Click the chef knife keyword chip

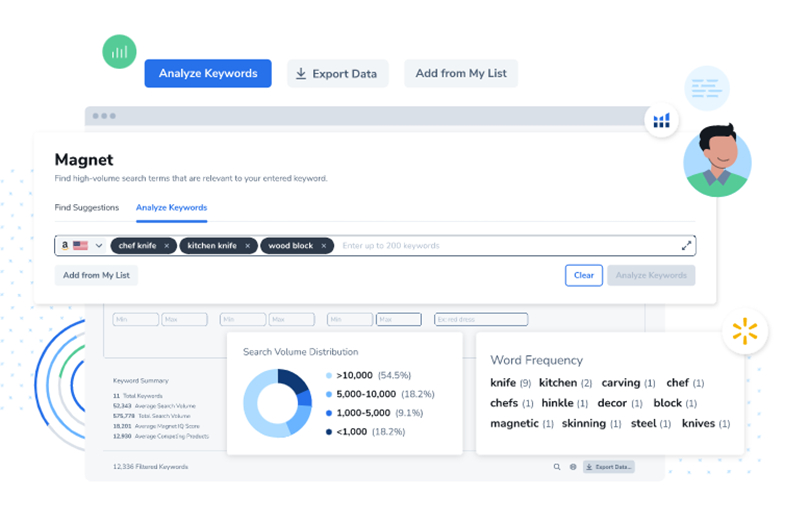(143, 246)
